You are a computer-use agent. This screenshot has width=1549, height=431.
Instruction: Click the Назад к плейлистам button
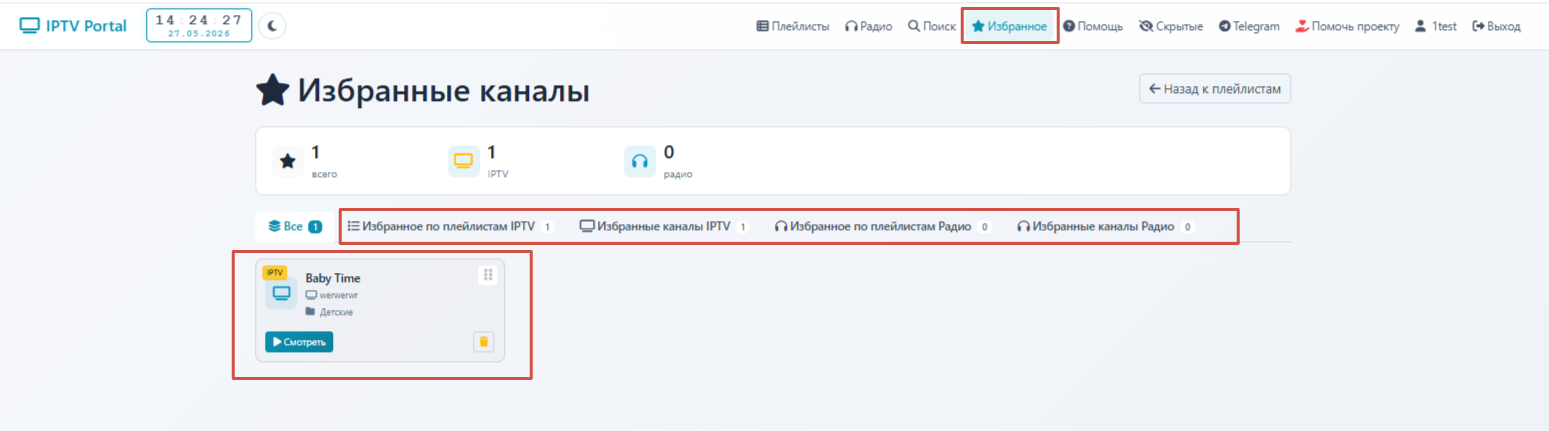(x=1215, y=88)
